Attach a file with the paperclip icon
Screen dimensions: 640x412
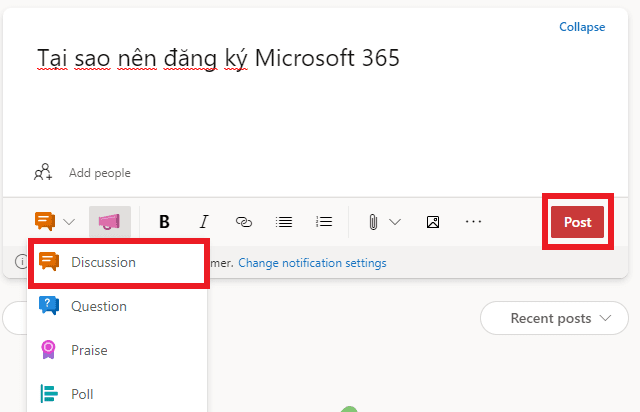pyautogui.click(x=373, y=222)
